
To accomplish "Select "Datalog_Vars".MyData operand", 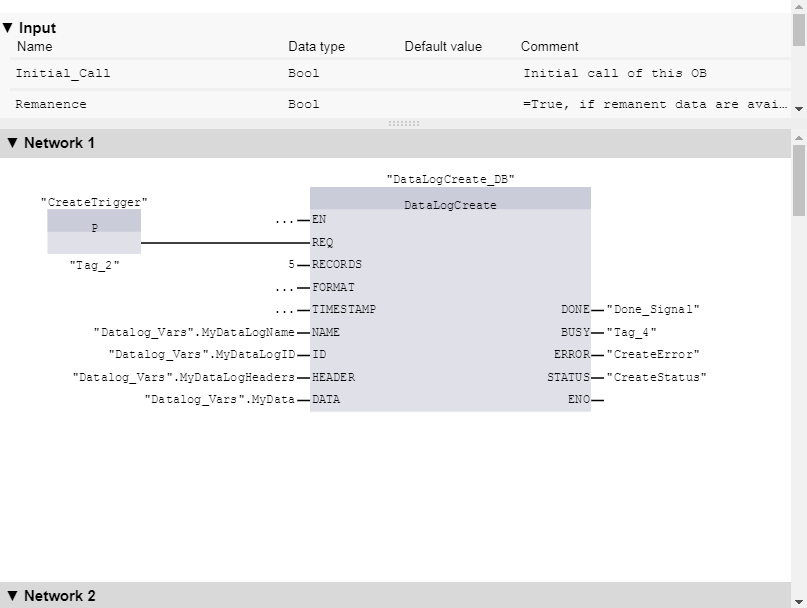I will point(220,399).
